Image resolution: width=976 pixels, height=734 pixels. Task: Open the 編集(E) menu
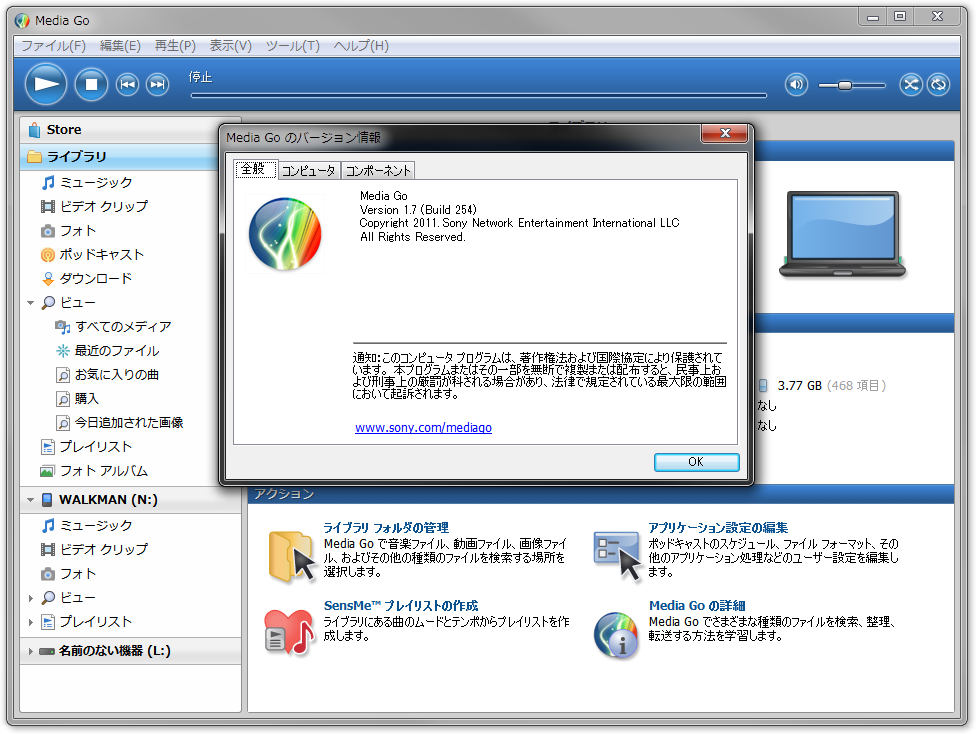pos(120,45)
